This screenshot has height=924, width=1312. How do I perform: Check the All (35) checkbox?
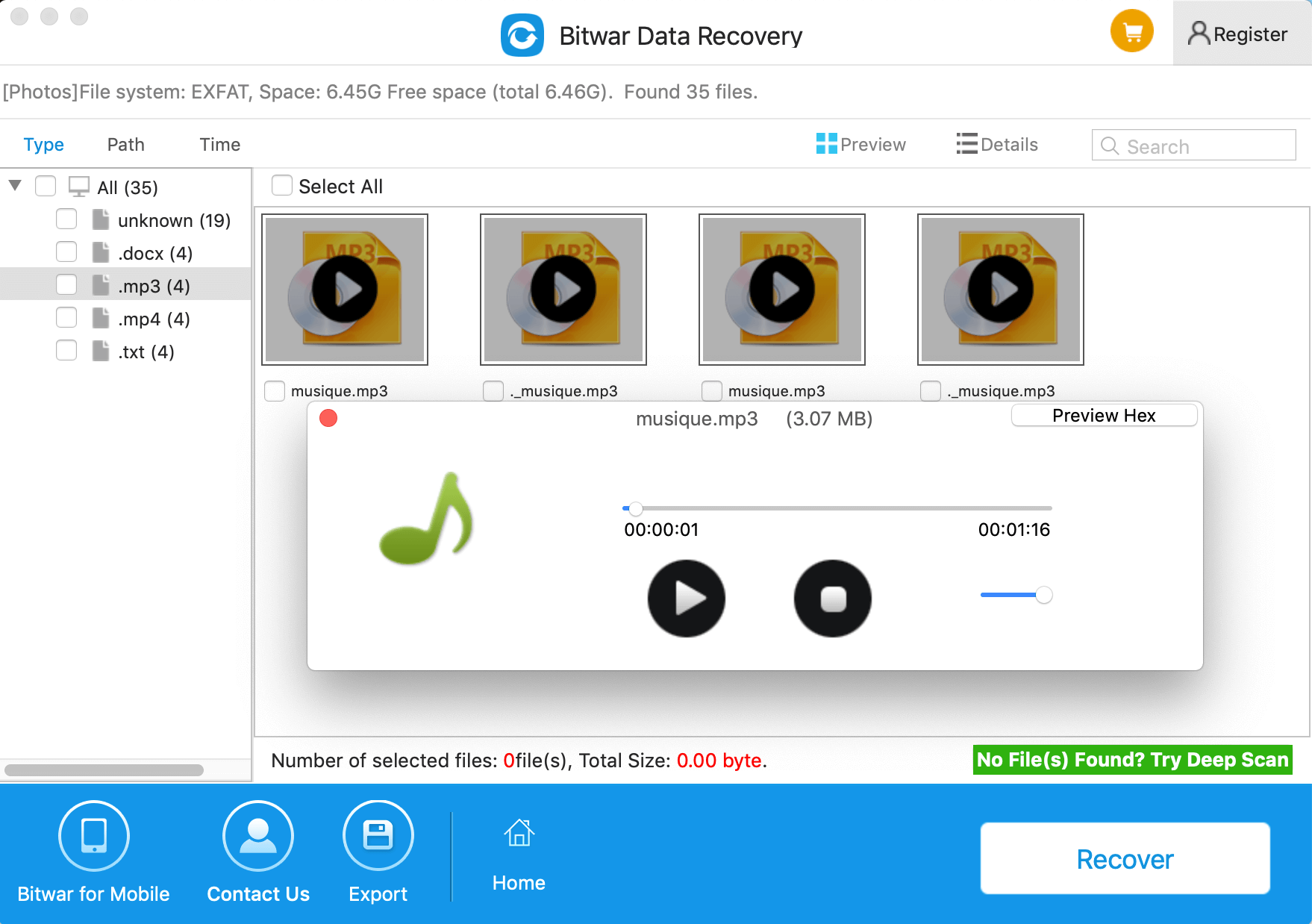[46, 186]
